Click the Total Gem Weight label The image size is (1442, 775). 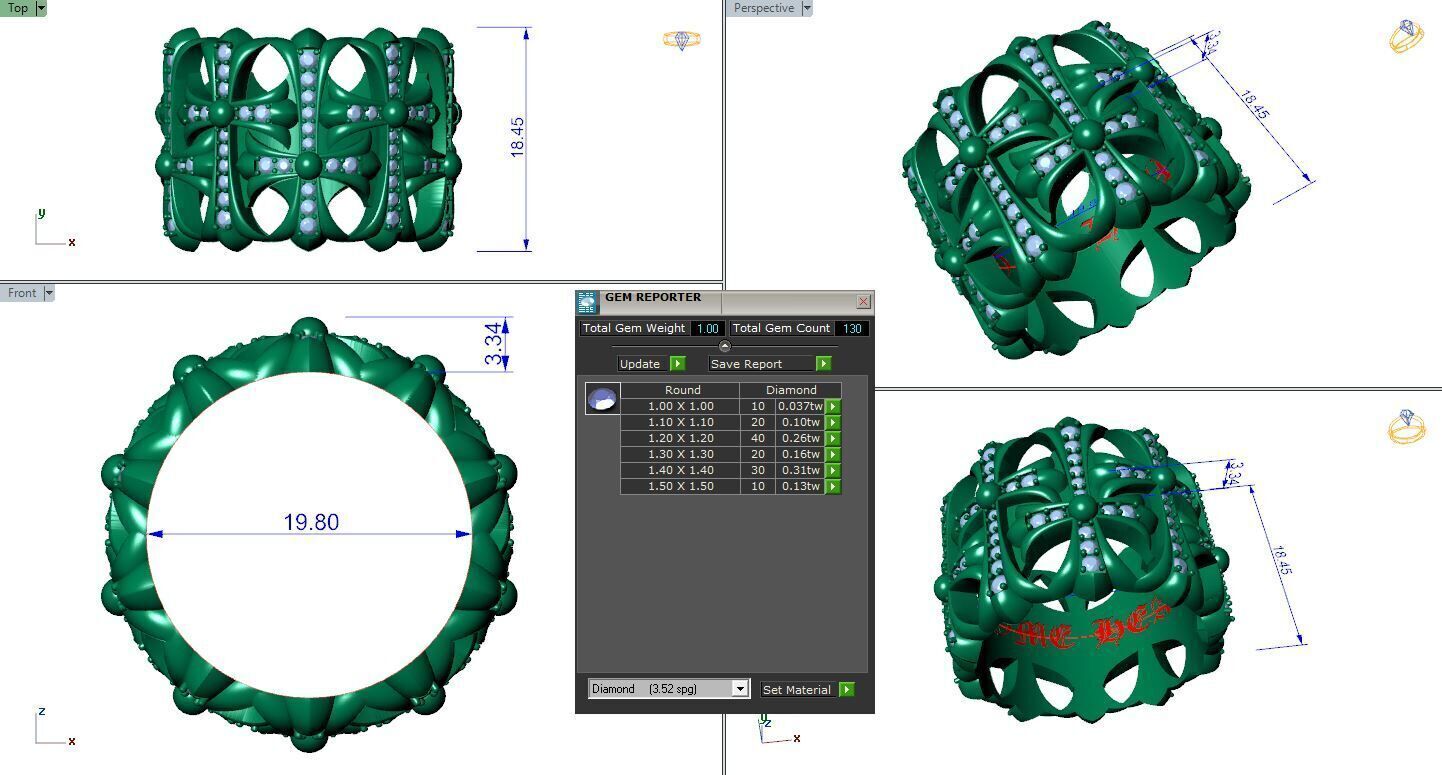(634, 328)
